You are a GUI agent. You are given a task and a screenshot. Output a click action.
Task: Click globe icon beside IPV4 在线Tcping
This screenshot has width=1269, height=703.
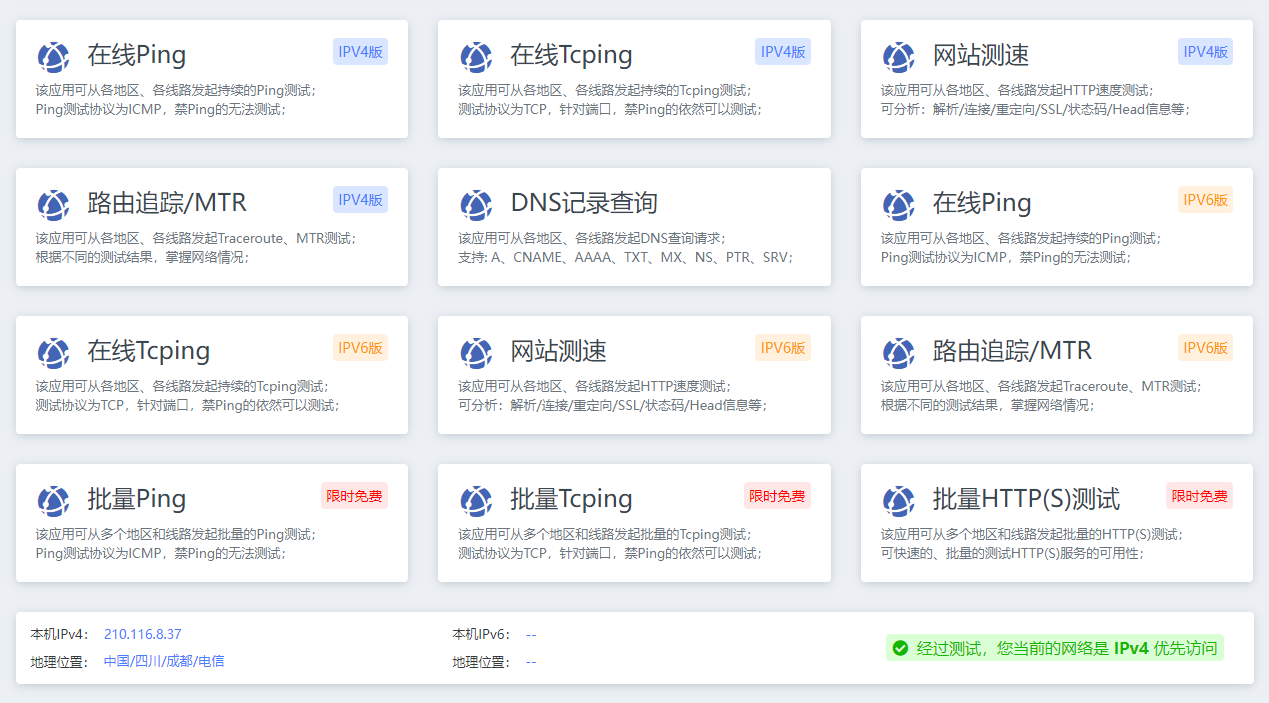[476, 57]
